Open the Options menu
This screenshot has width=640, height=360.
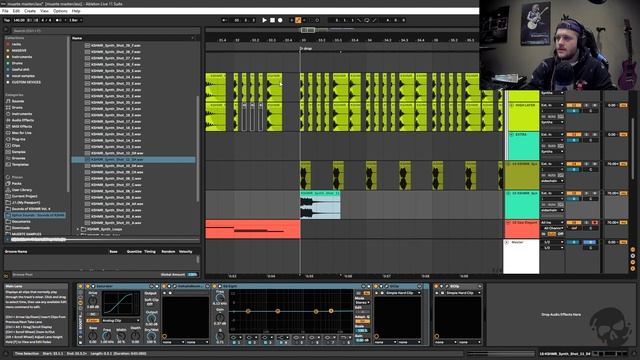coord(60,11)
